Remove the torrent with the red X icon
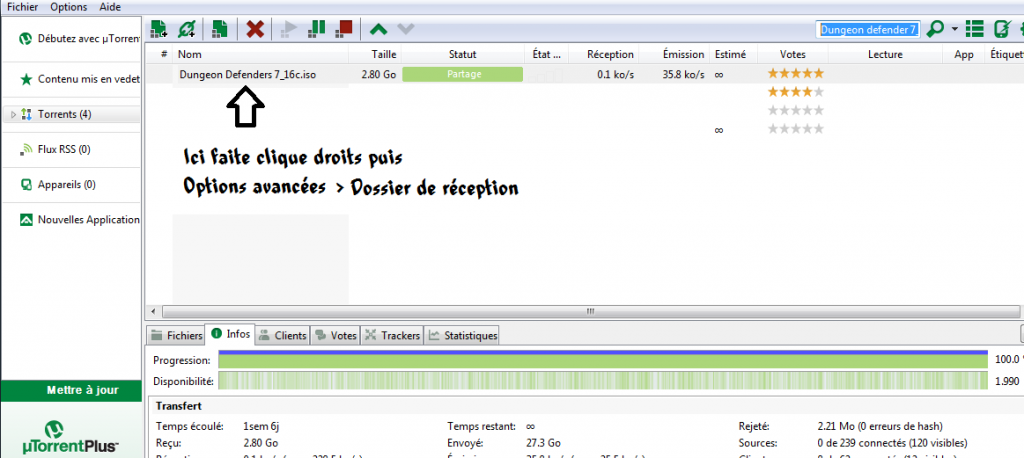The width and height of the screenshot is (1024, 458). pyautogui.click(x=255, y=29)
